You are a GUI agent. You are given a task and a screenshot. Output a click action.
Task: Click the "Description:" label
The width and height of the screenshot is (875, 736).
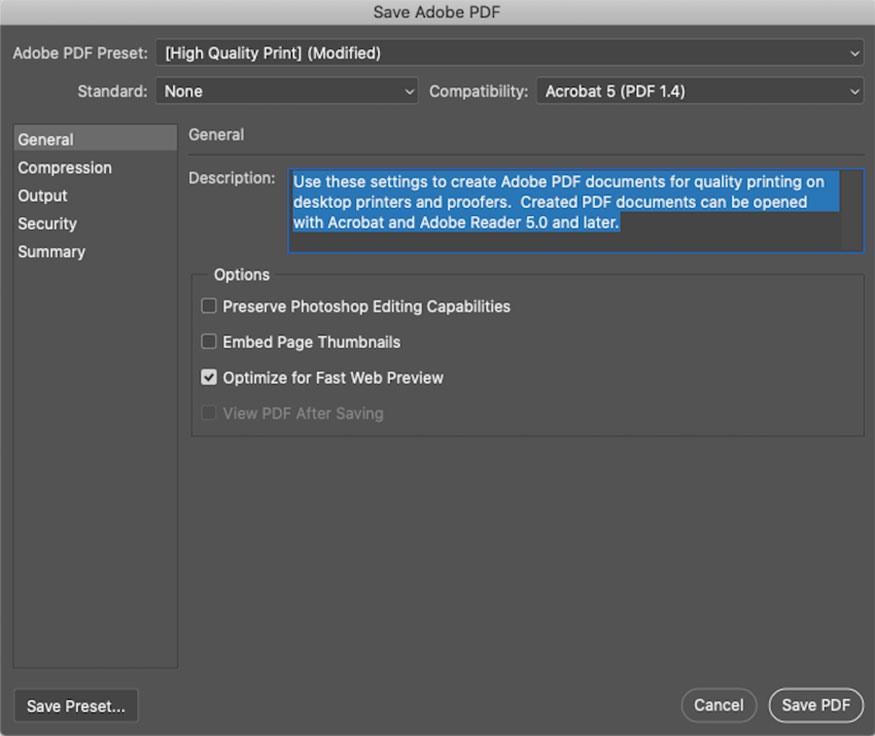tap(232, 178)
